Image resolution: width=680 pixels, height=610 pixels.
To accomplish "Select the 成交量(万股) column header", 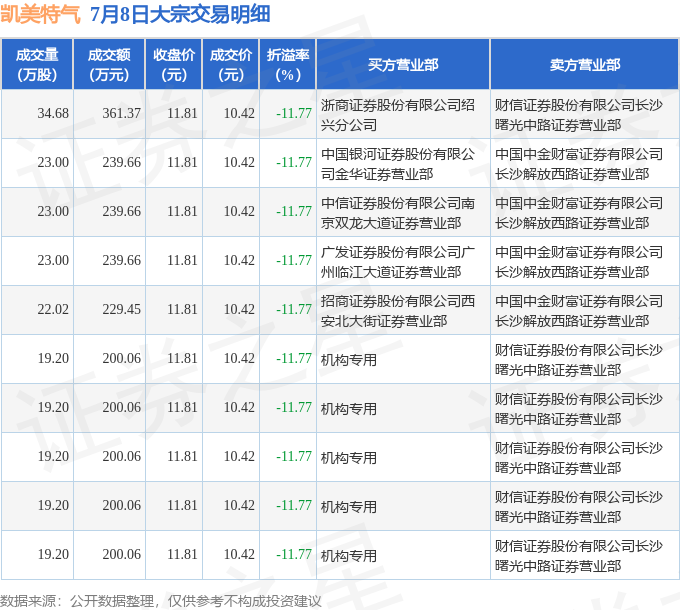I will click(x=37, y=64).
